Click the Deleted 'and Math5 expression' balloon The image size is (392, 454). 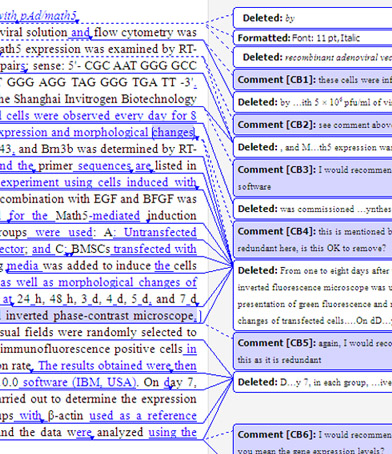(313, 147)
